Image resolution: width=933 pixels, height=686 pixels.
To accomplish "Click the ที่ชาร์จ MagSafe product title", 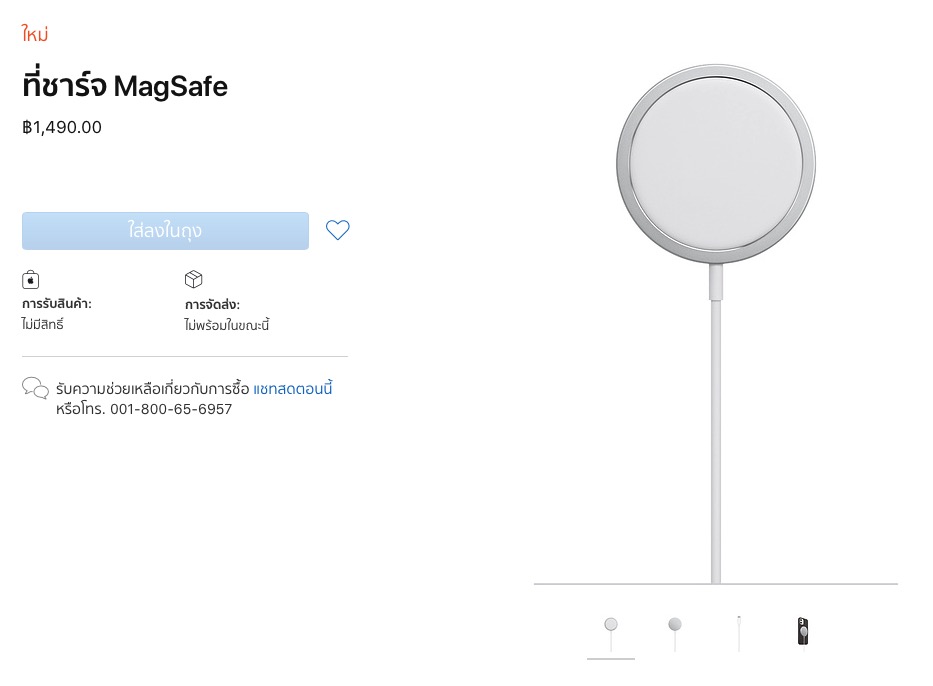I will coord(125,87).
